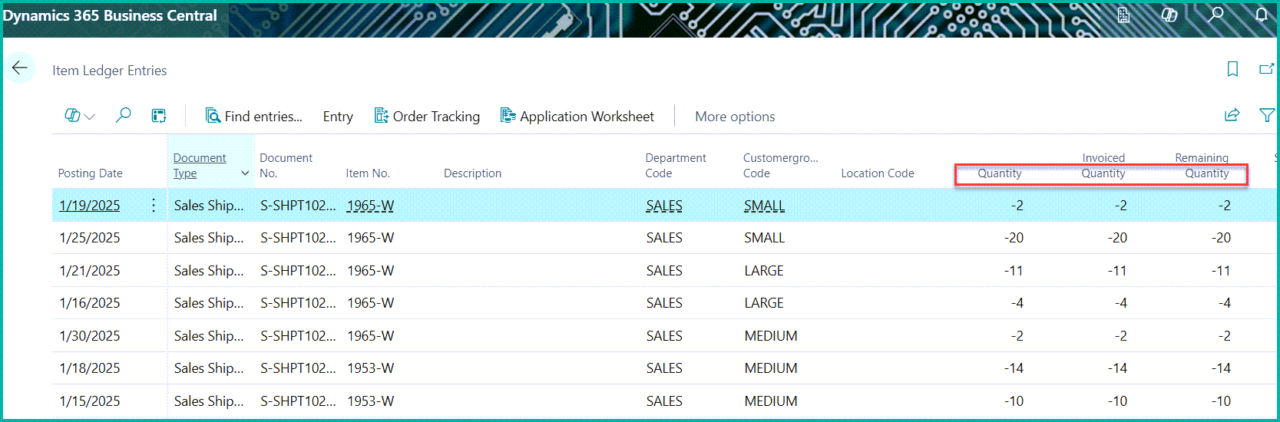Open the Document Type column dropdown arrow
This screenshot has height=422, width=1280.
[x=245, y=174]
